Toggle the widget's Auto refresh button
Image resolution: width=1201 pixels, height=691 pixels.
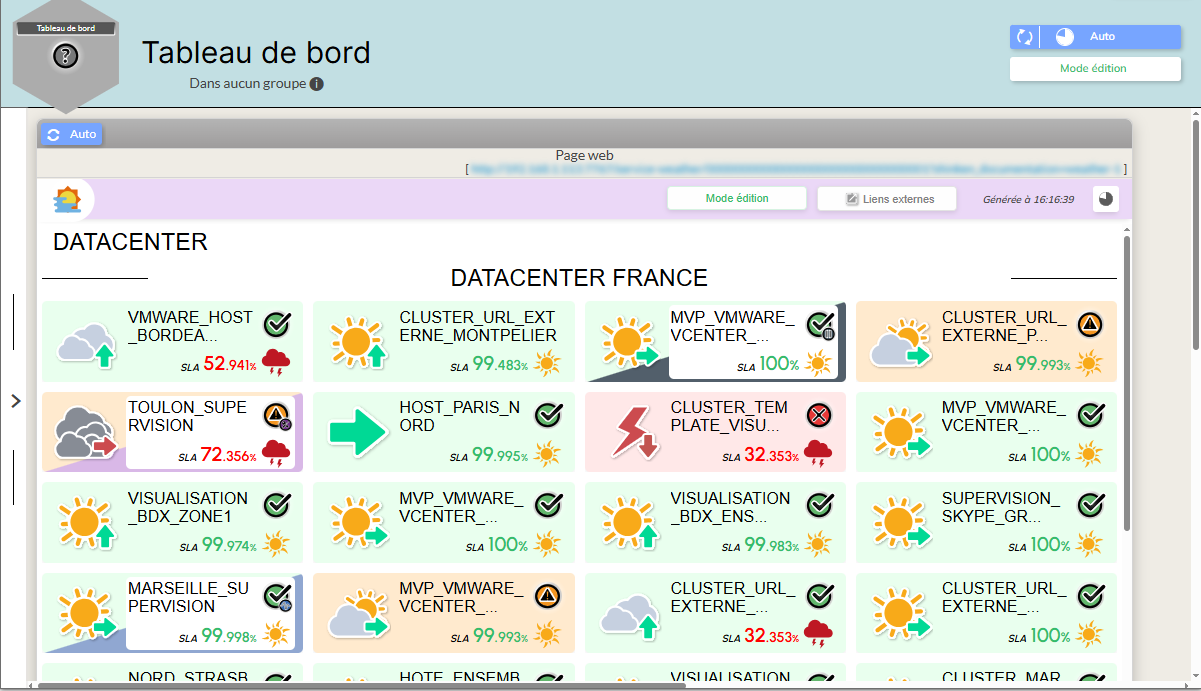pyautogui.click(x=71, y=134)
